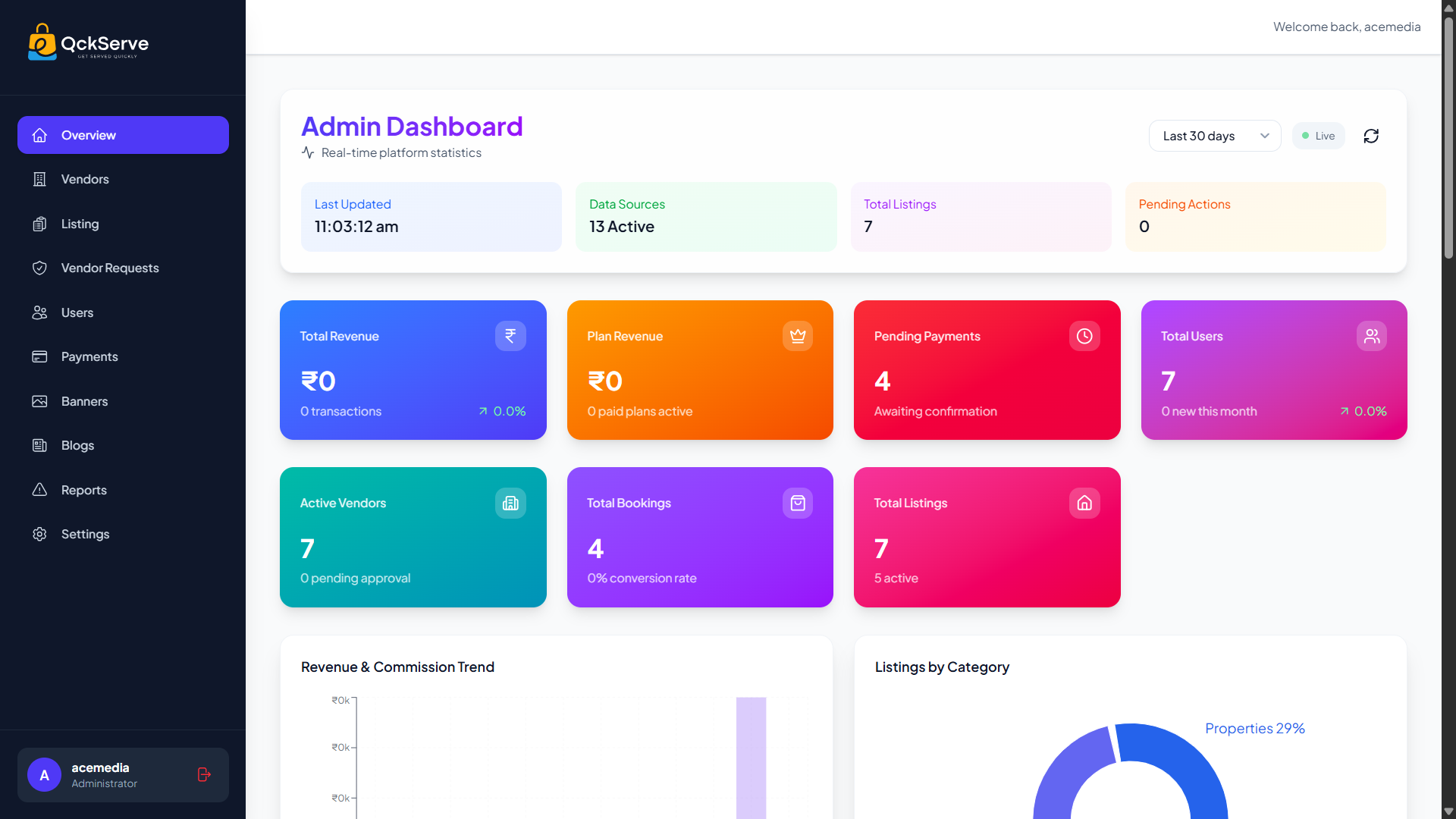The width and height of the screenshot is (1456, 819).
Task: Click the people icon on Total Users
Action: click(1372, 336)
